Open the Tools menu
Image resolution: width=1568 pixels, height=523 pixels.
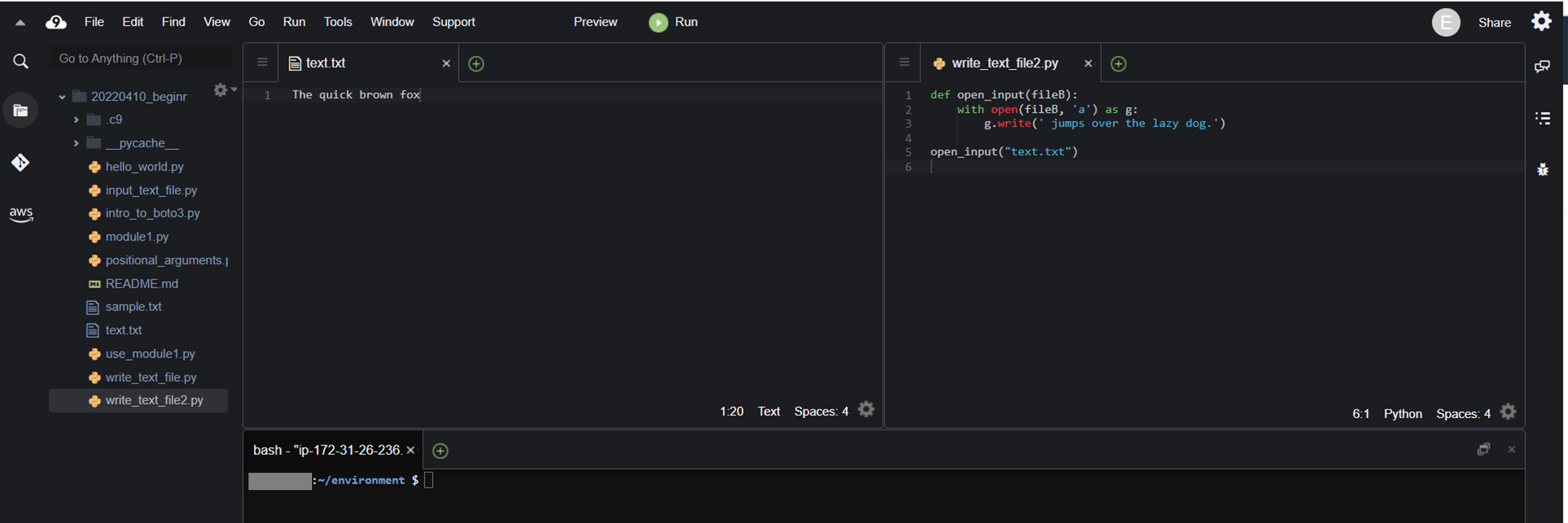tap(338, 22)
